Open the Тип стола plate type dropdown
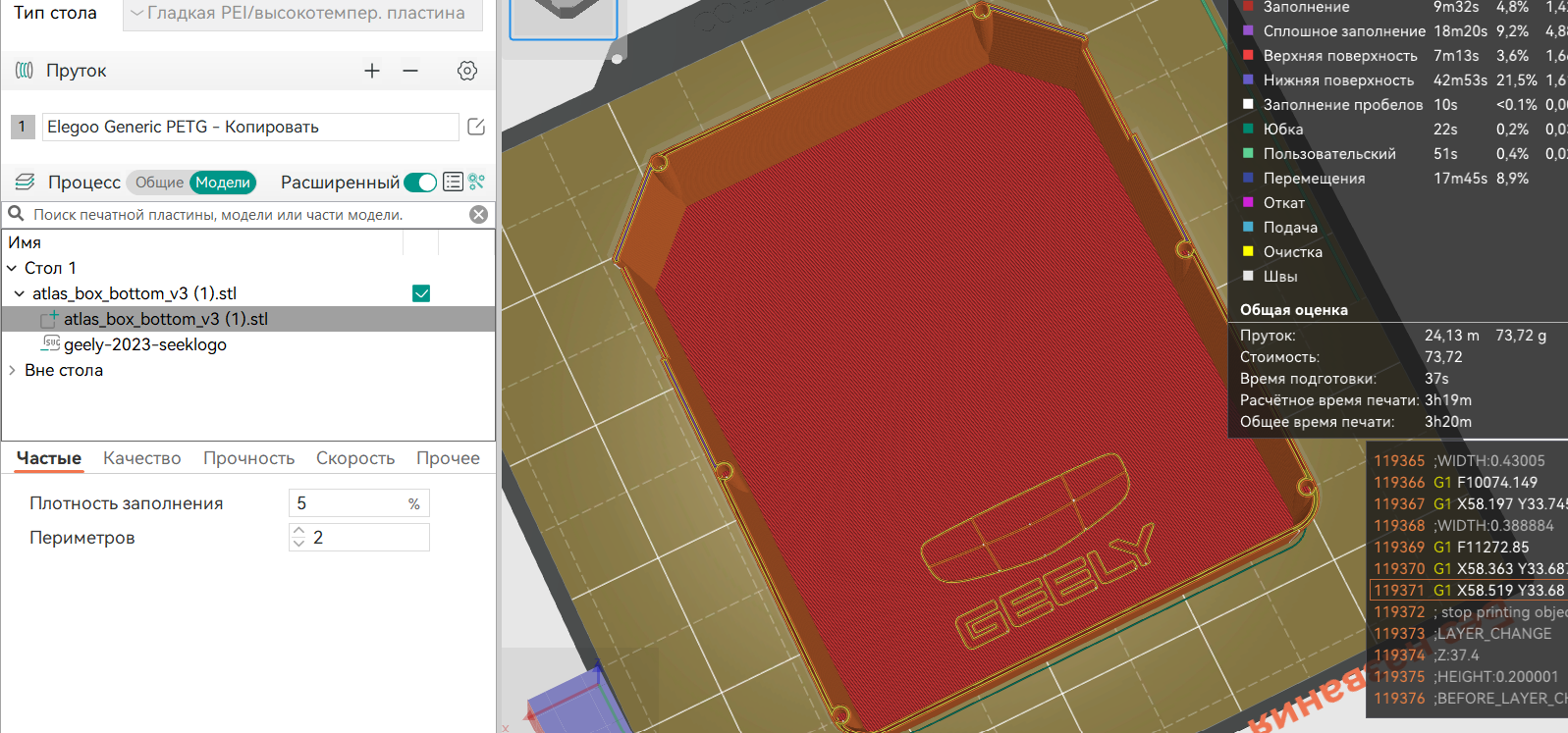This screenshot has width=1568, height=733. click(302, 14)
